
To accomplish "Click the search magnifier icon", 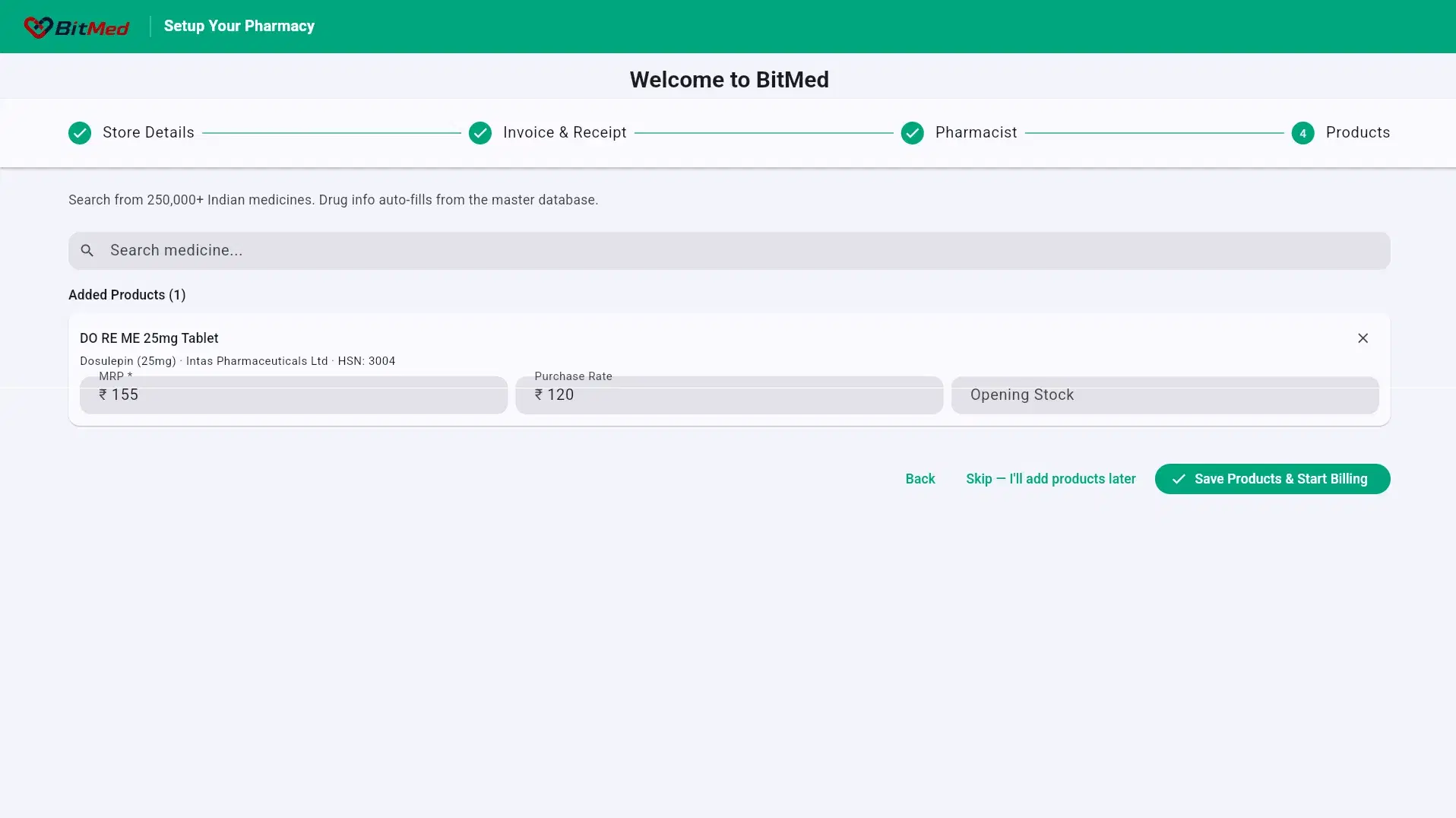I will pos(87,250).
